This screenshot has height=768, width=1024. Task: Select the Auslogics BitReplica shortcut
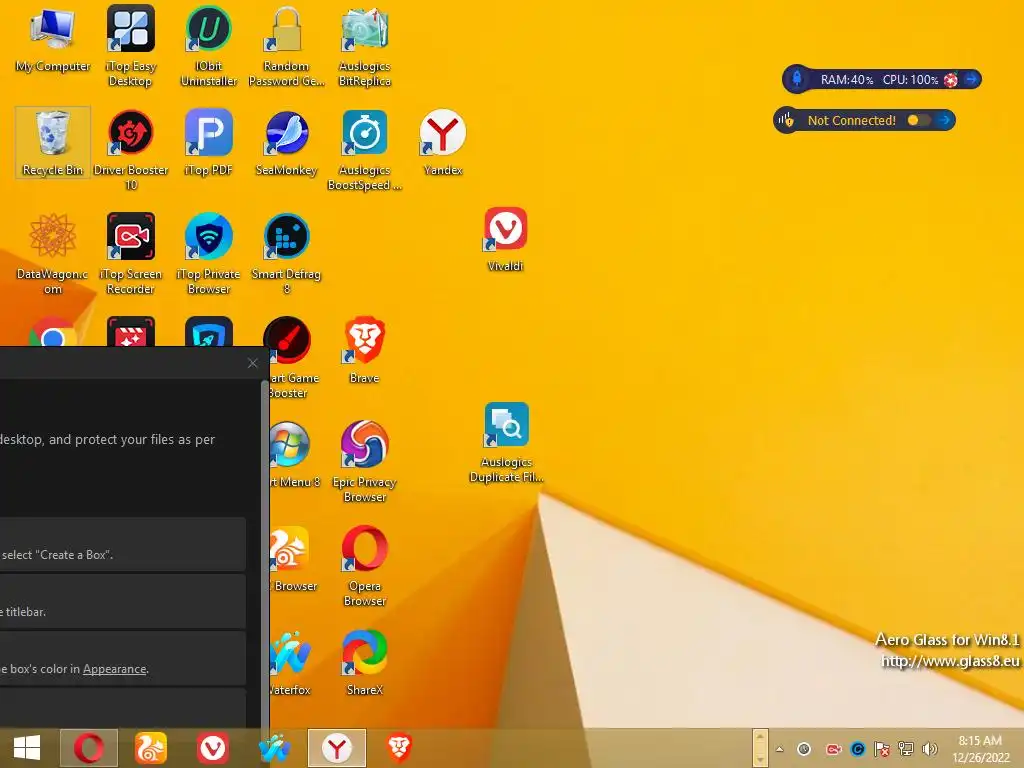pyautogui.click(x=364, y=46)
